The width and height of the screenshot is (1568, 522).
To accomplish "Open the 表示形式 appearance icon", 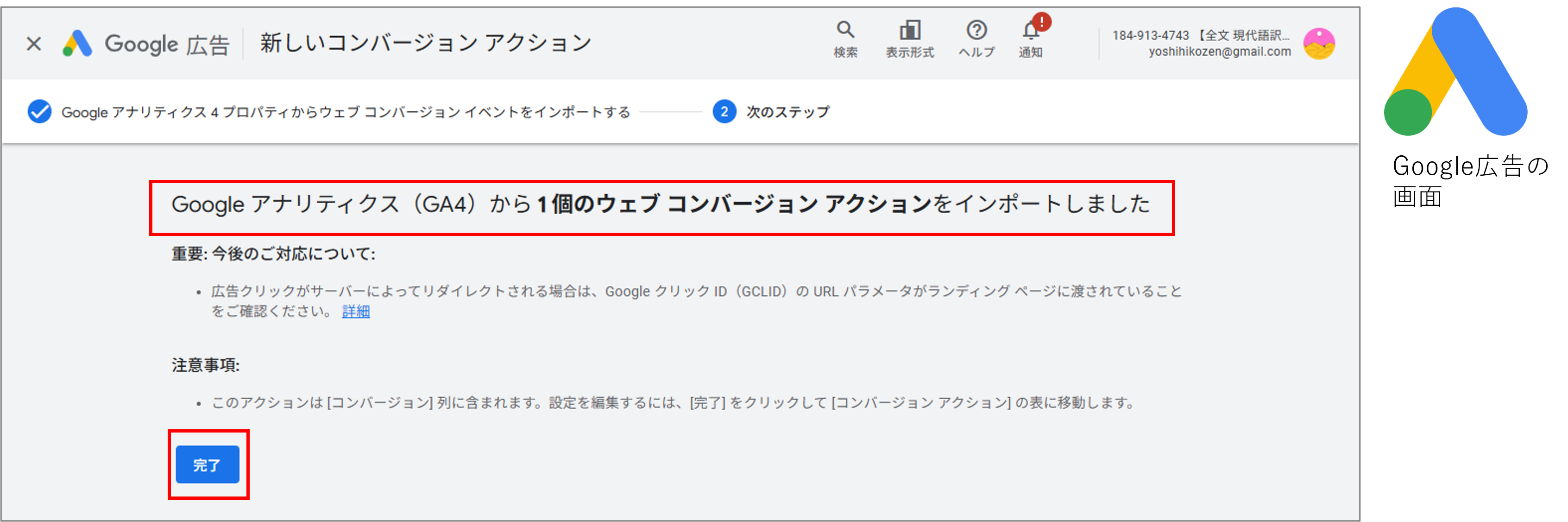I will [x=910, y=29].
